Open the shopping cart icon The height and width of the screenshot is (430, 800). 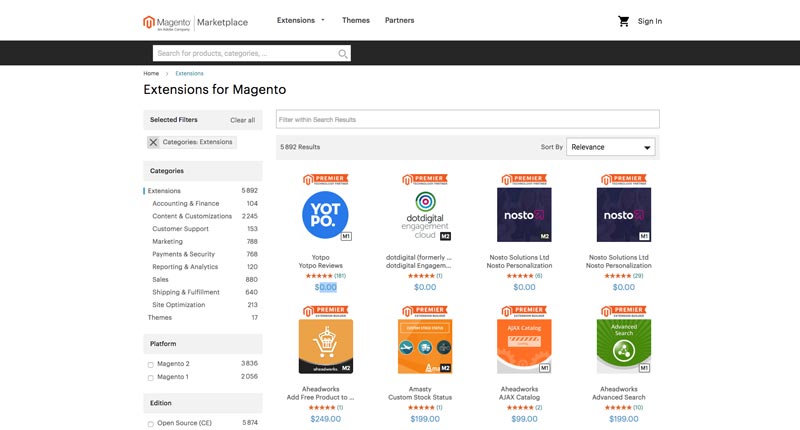[623, 21]
